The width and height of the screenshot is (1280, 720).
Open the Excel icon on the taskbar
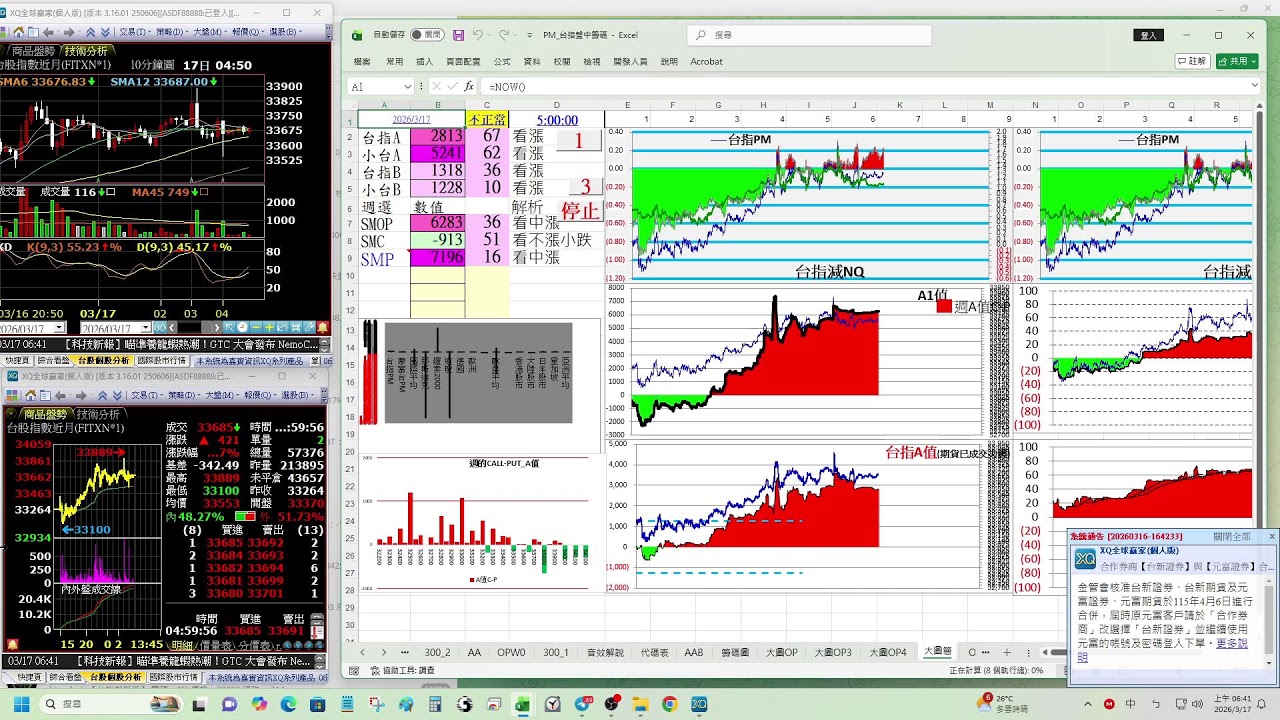[522, 704]
